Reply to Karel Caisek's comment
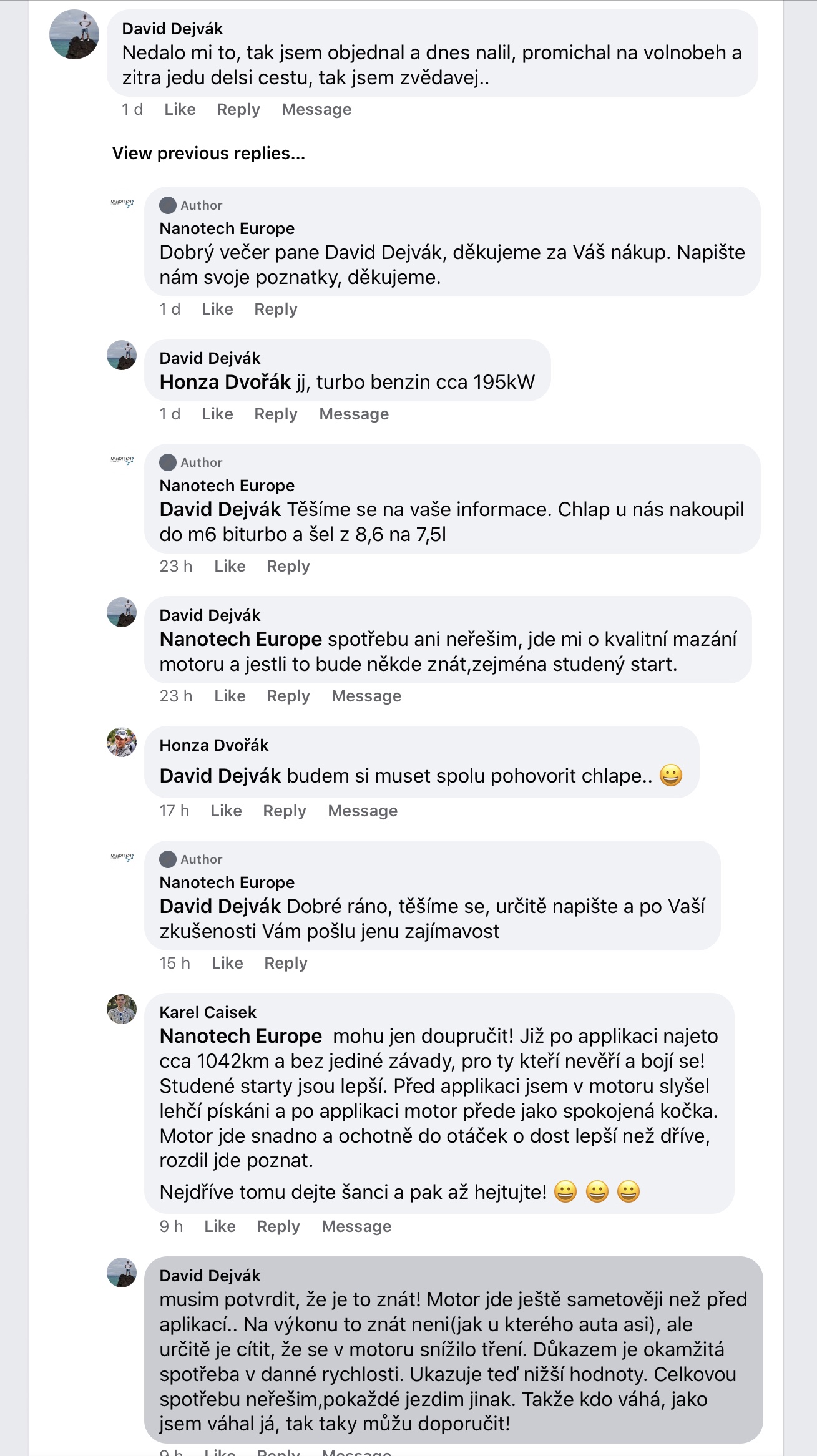Image resolution: width=817 pixels, height=1456 pixels. 278,1226
